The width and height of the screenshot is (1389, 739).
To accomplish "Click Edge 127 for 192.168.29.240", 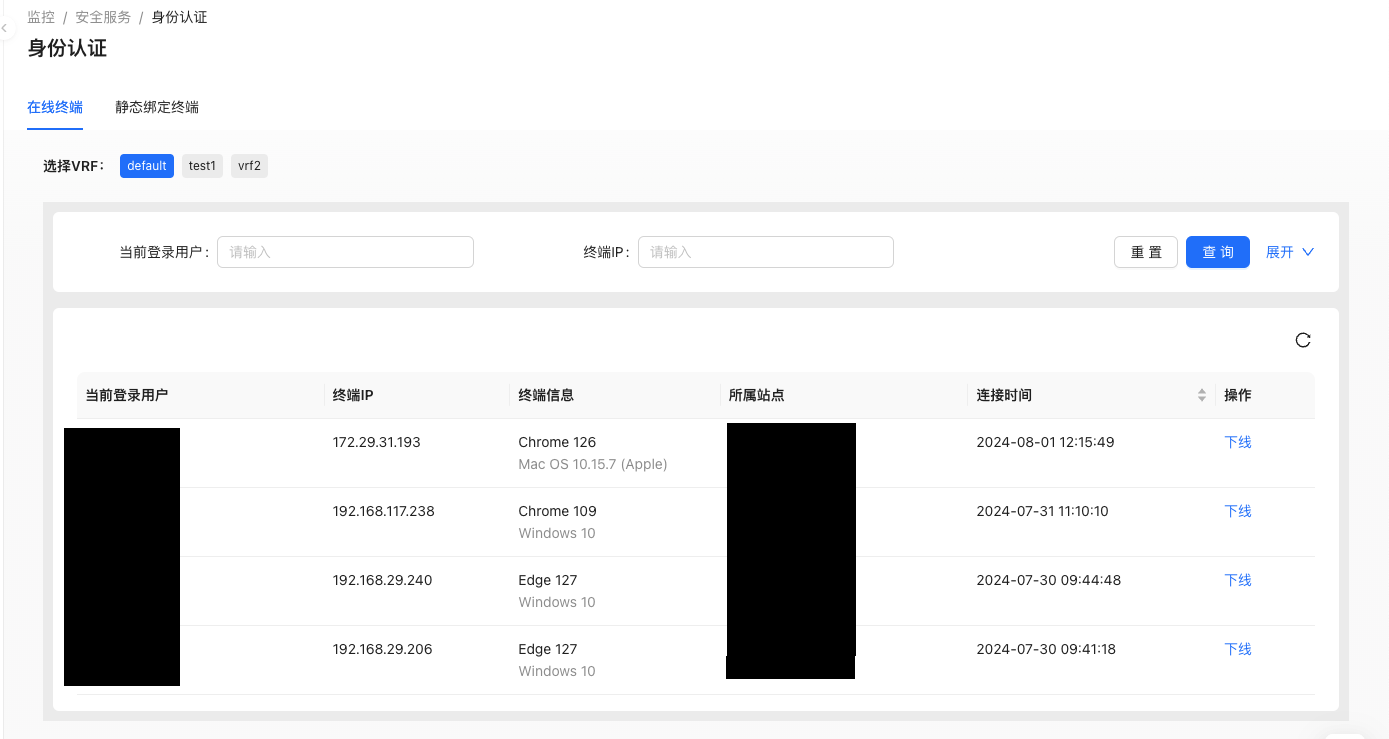I will coord(548,580).
